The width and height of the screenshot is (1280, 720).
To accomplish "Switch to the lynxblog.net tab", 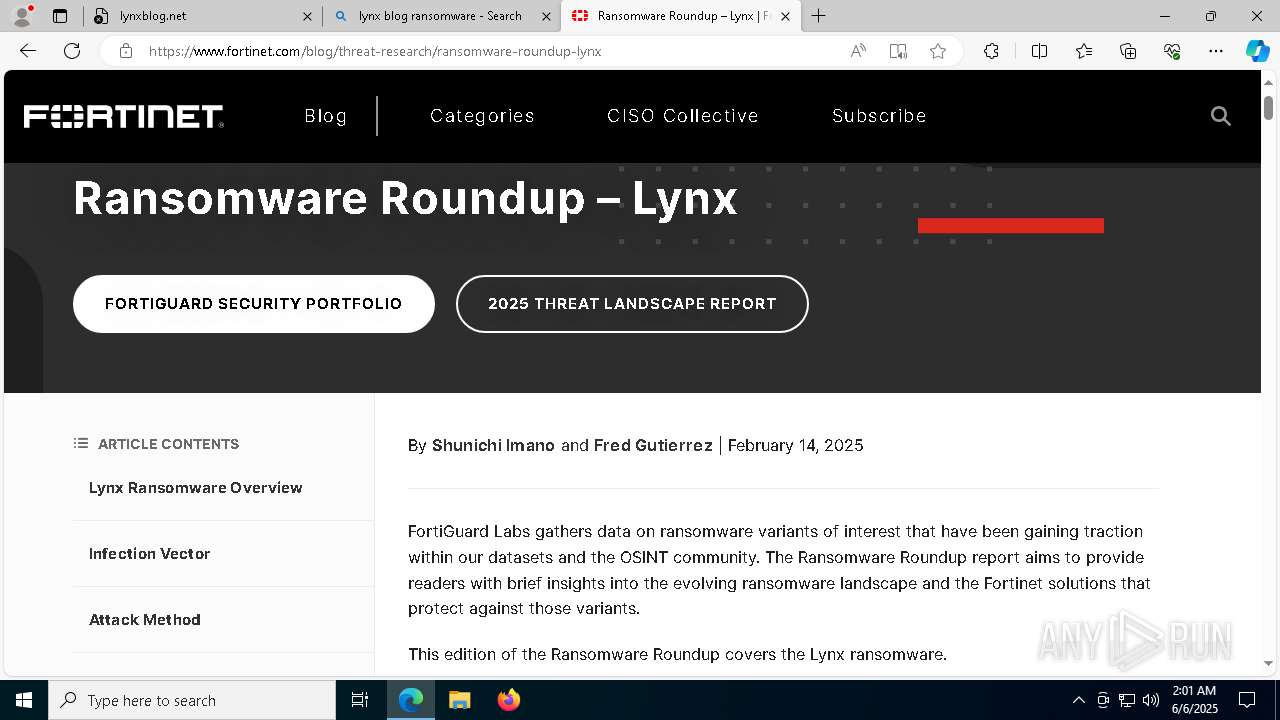I will point(203,16).
